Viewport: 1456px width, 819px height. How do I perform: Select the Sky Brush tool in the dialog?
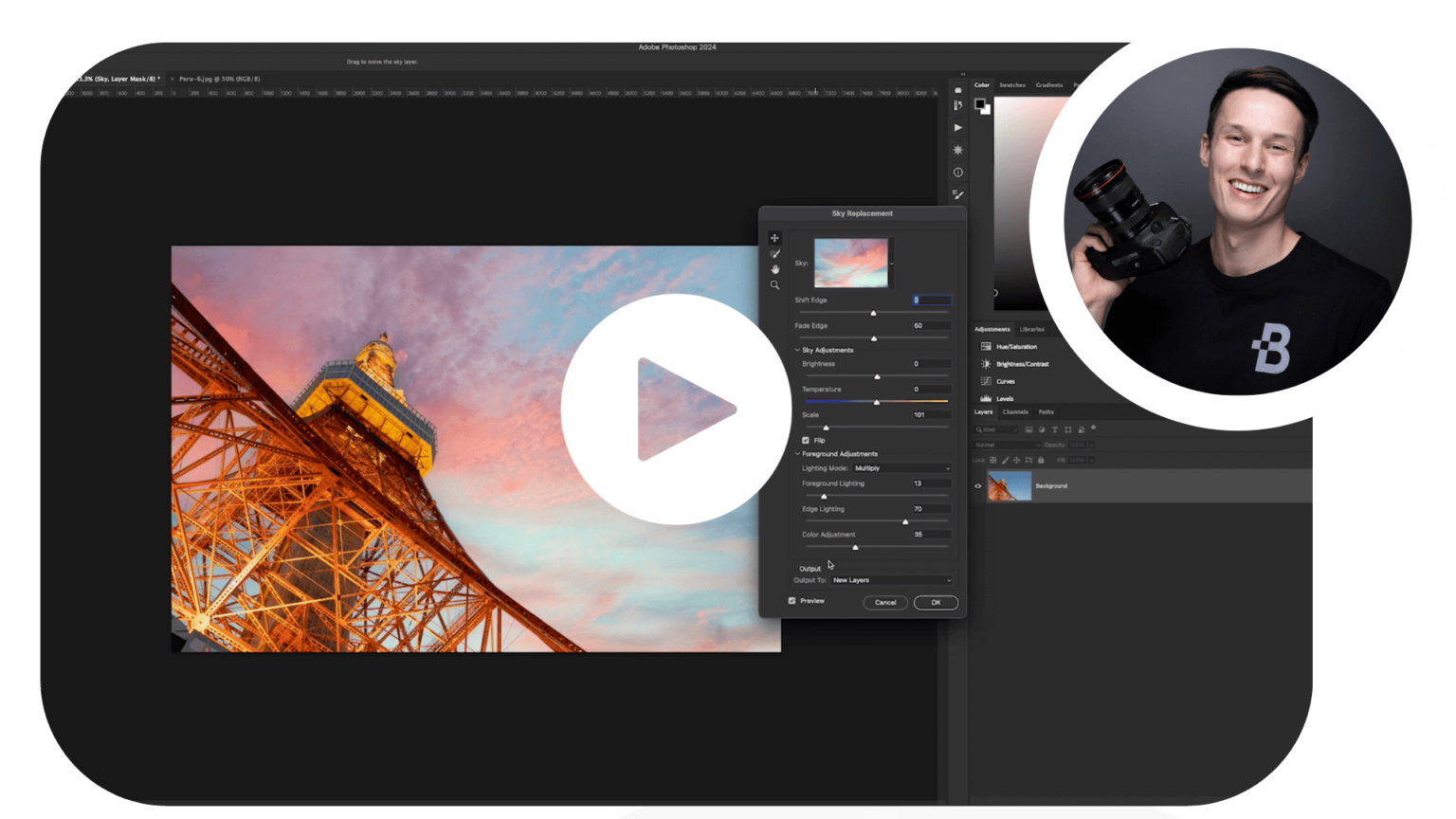coord(775,253)
